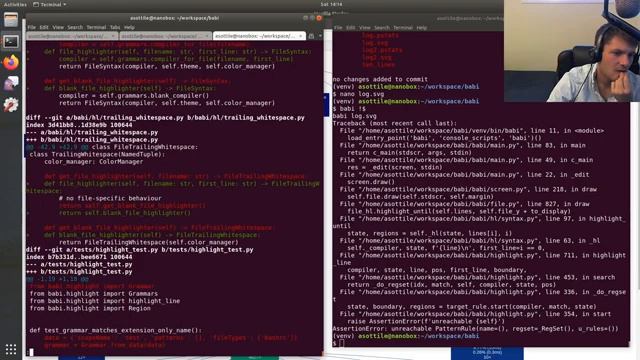Viewport: 640px width, 360px height.
Task: Click 'diff --git a/babi/hl/trailing_whitespace.py' line
Action: coord(165,118)
